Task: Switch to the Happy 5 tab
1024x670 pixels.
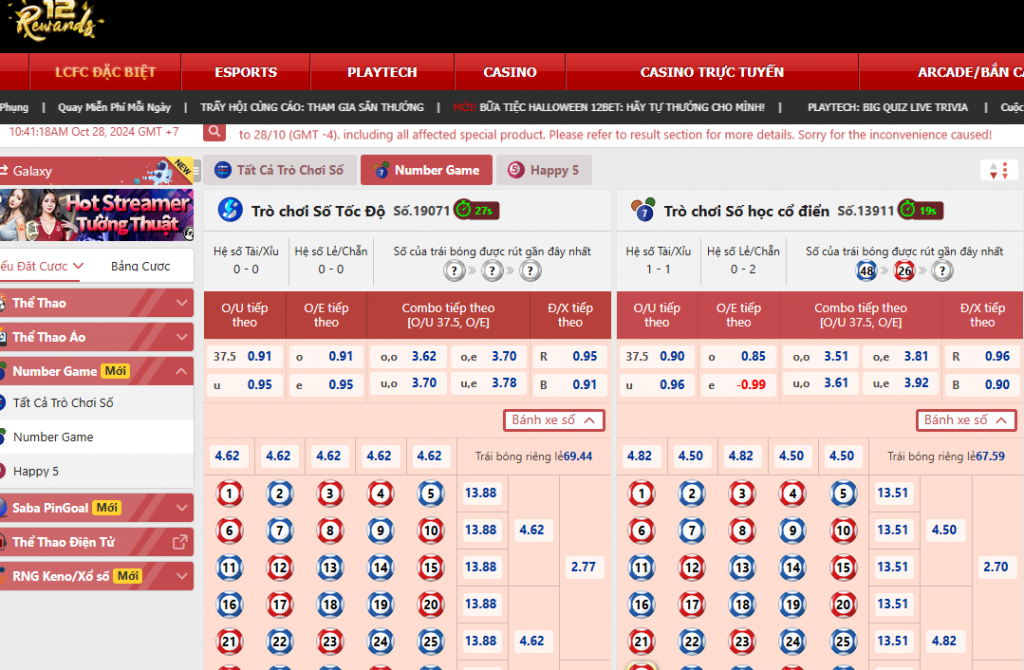Action: pos(543,170)
